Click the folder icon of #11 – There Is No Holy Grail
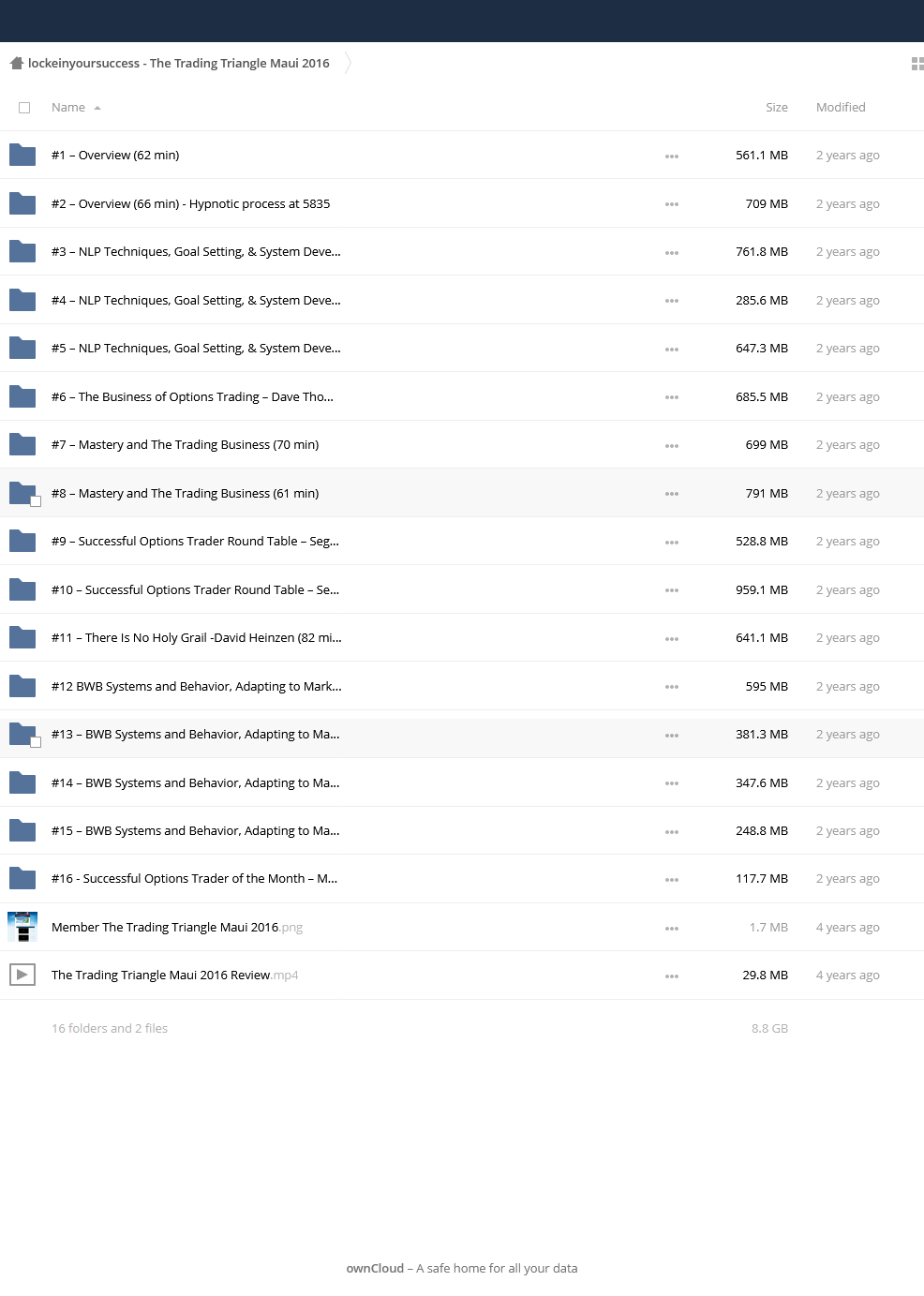 coord(22,637)
